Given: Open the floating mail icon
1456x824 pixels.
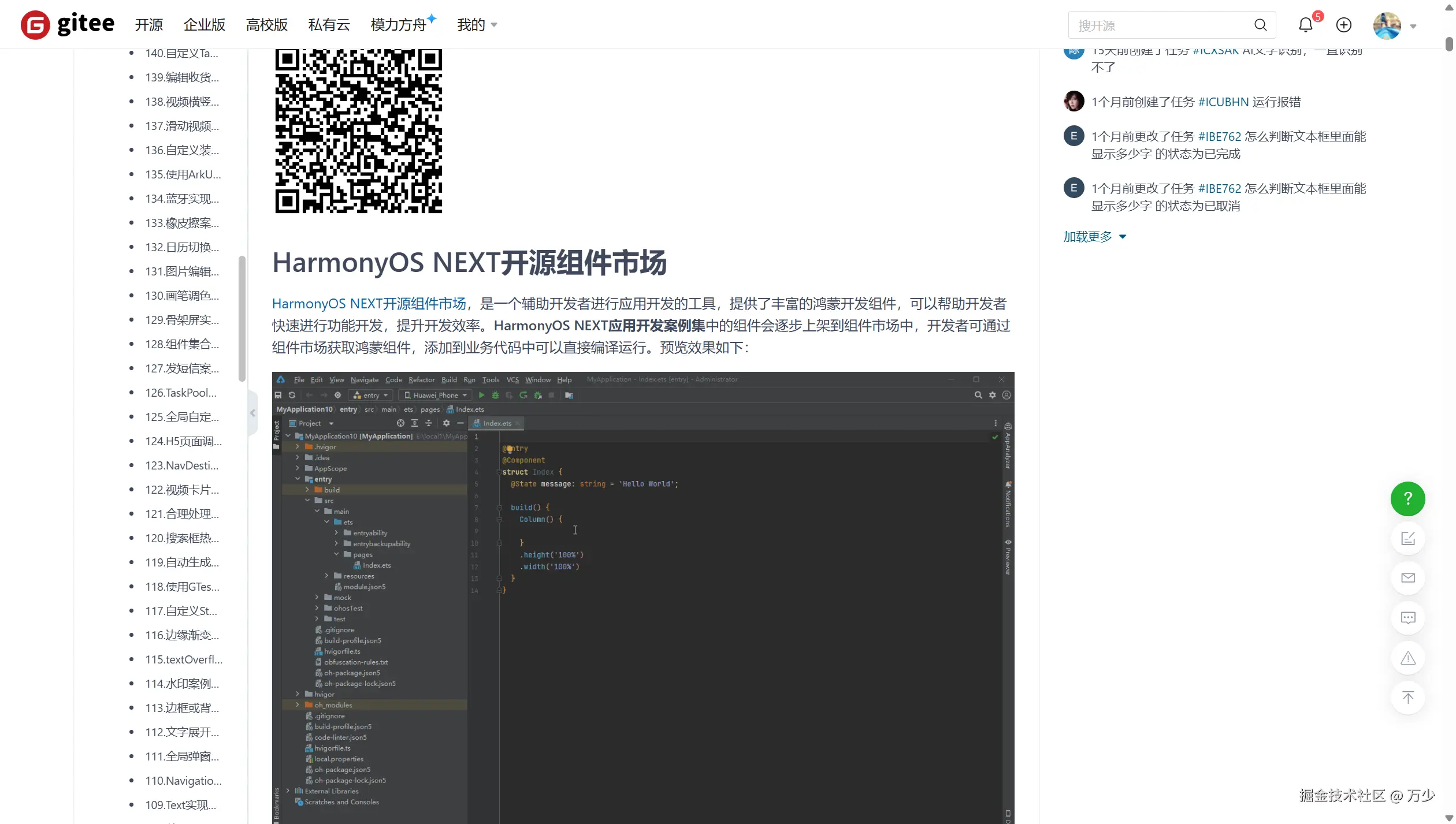Looking at the screenshot, I should (1408, 577).
